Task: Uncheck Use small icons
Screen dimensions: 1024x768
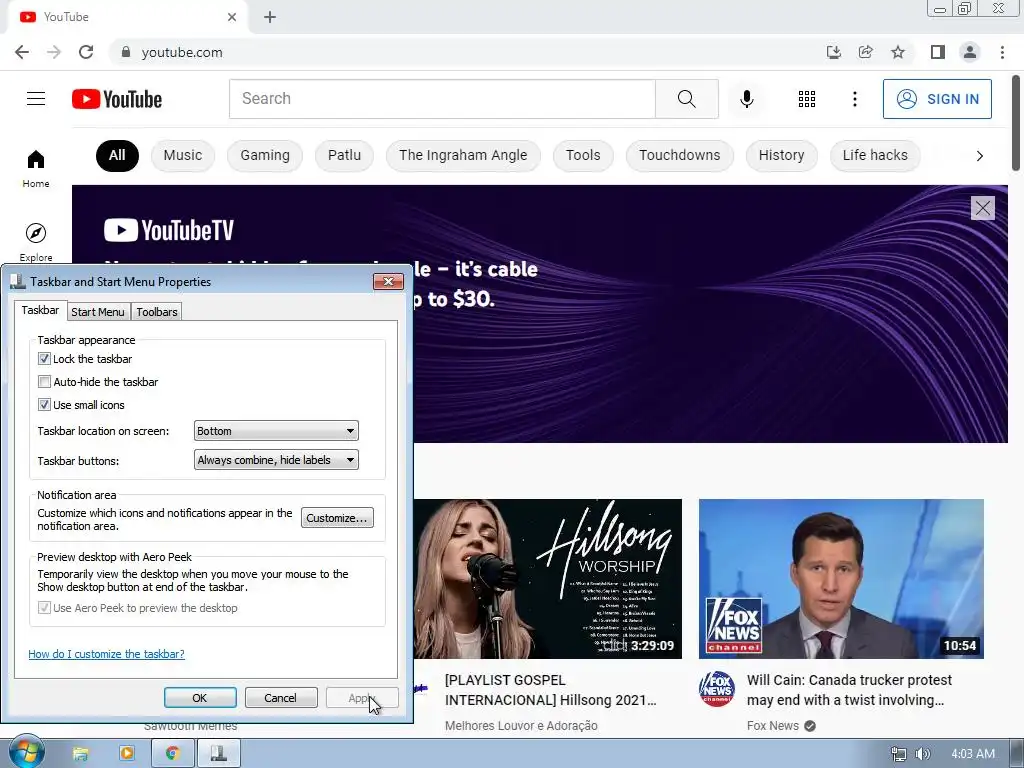Action: 44,405
